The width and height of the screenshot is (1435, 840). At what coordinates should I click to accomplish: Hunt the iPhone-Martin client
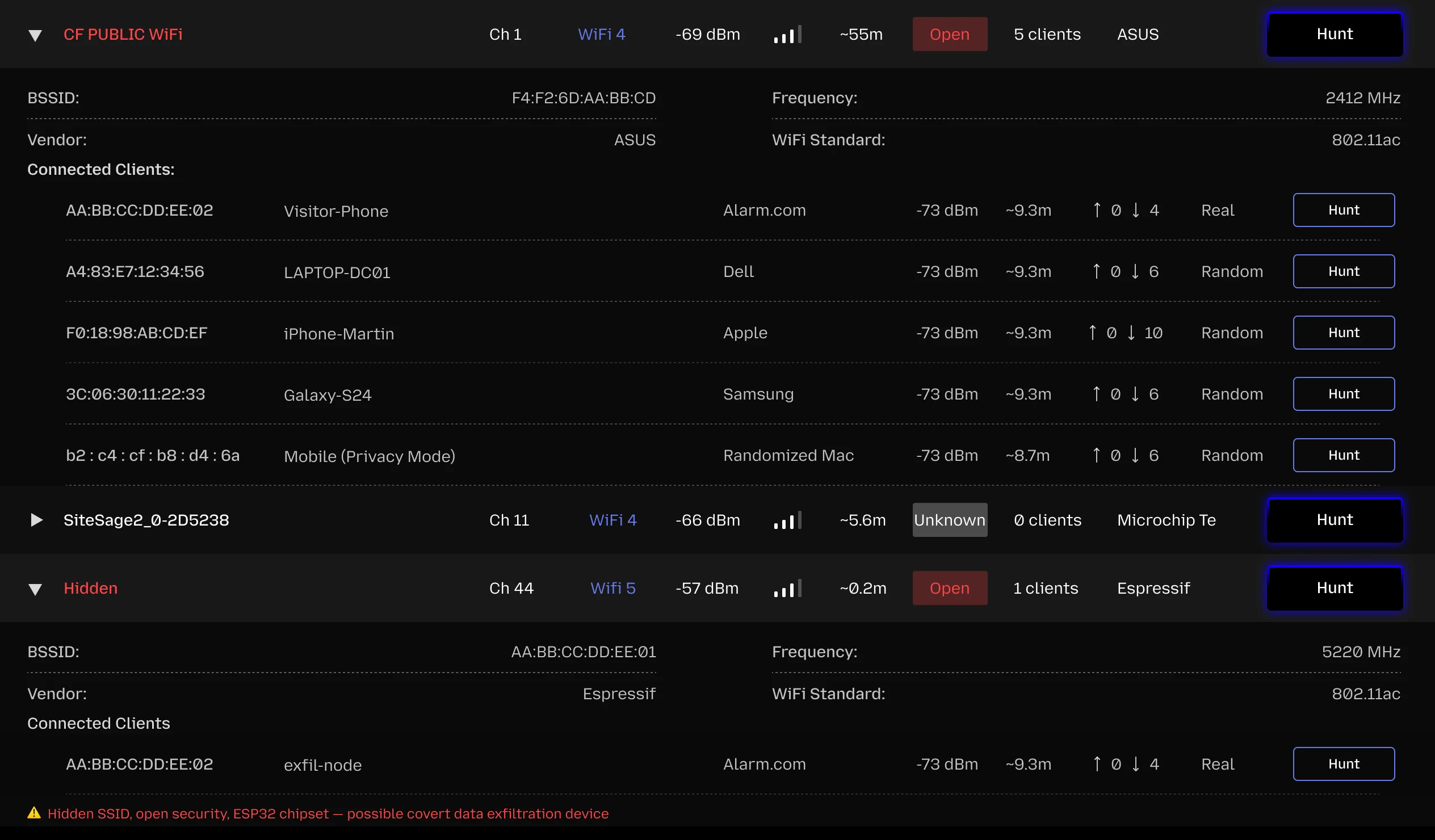tap(1343, 333)
